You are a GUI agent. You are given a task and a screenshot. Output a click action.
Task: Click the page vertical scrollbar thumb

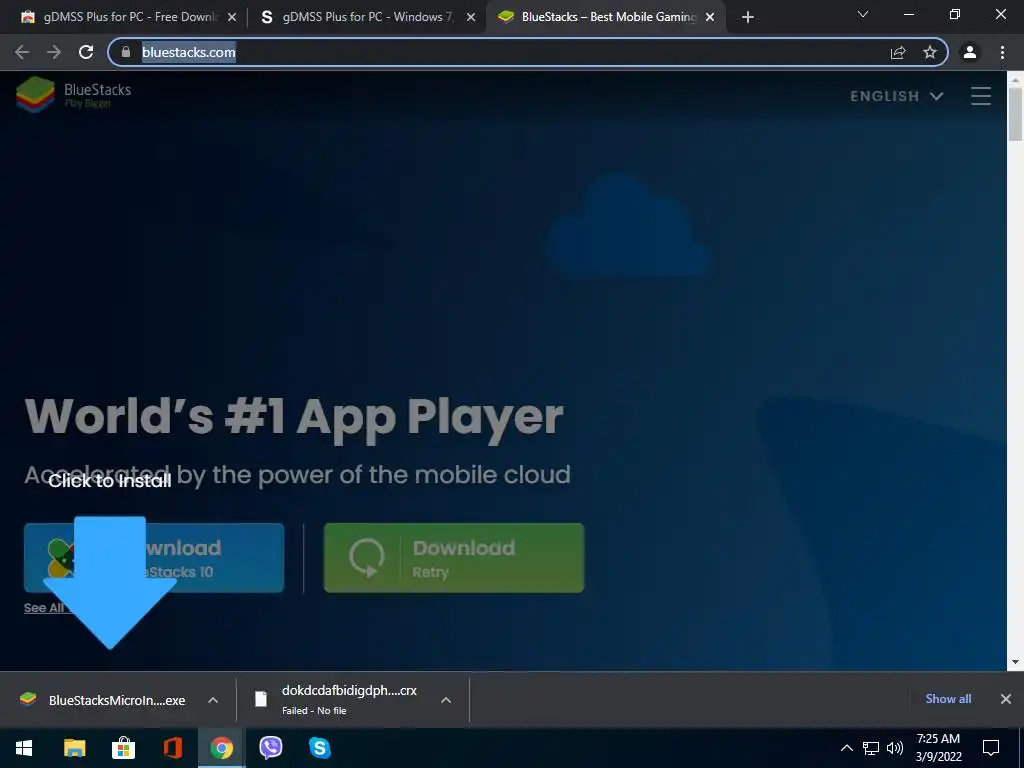1015,114
